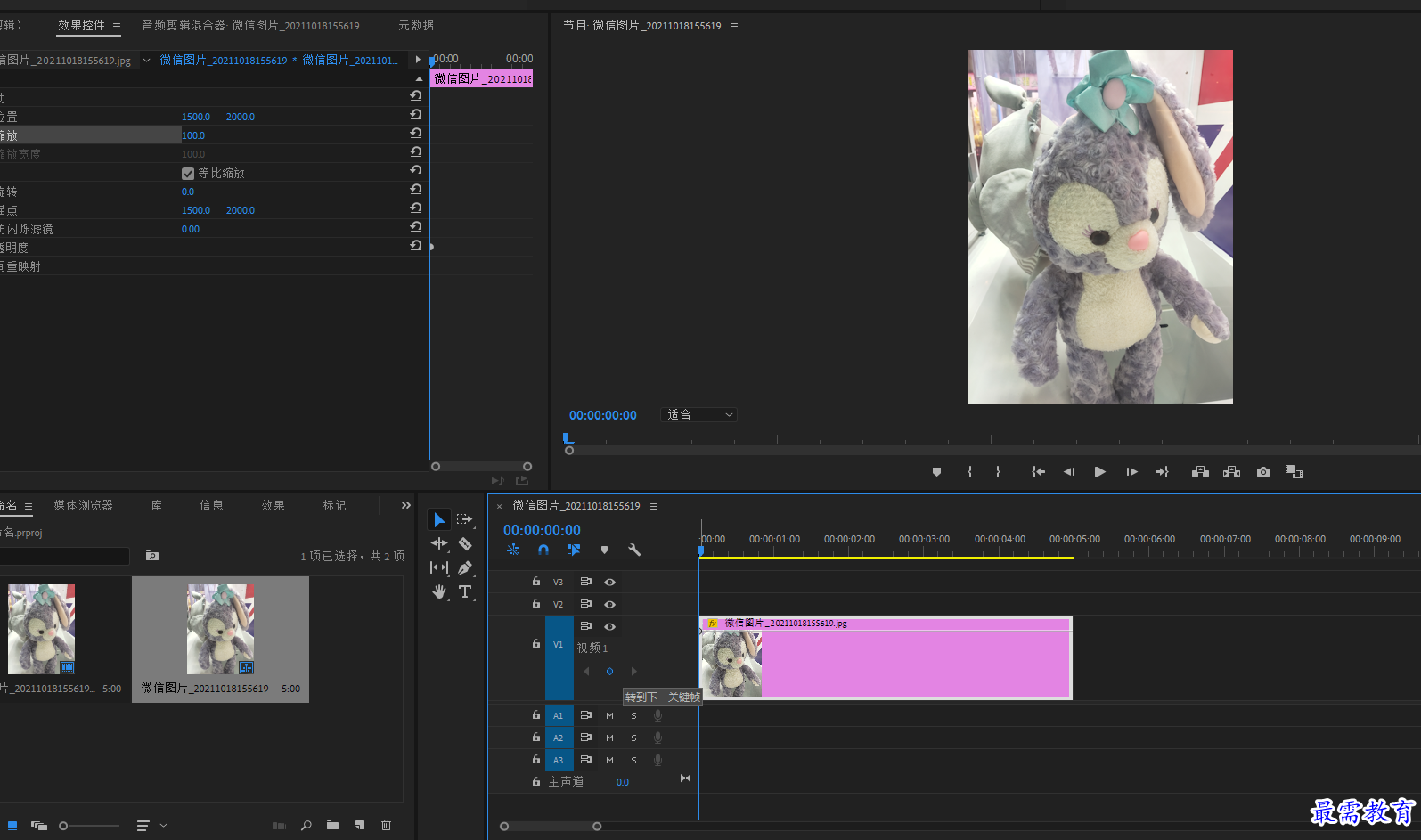Viewport: 1421px width, 840px height.
Task: Click the project search field
Action: pos(64,556)
